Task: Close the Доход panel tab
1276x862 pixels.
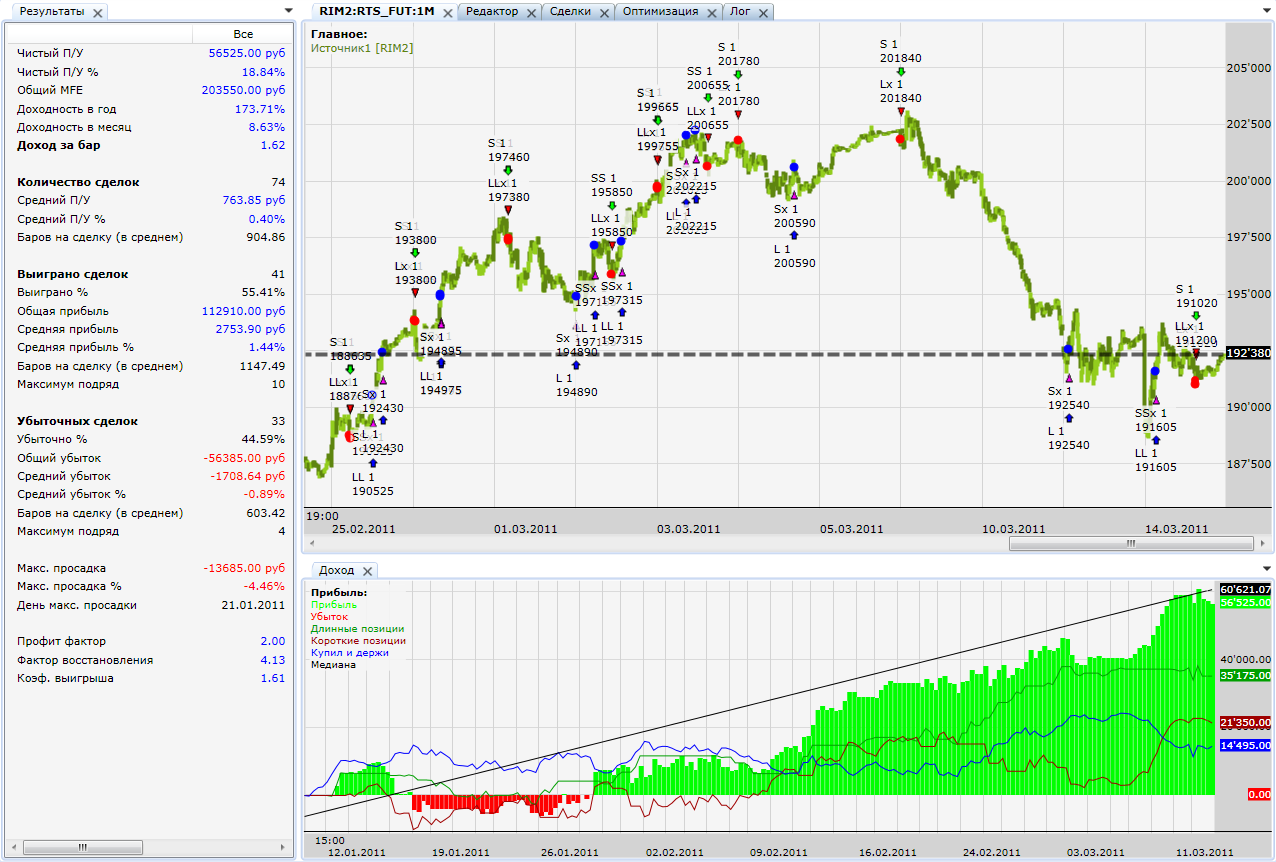Action: click(367, 571)
